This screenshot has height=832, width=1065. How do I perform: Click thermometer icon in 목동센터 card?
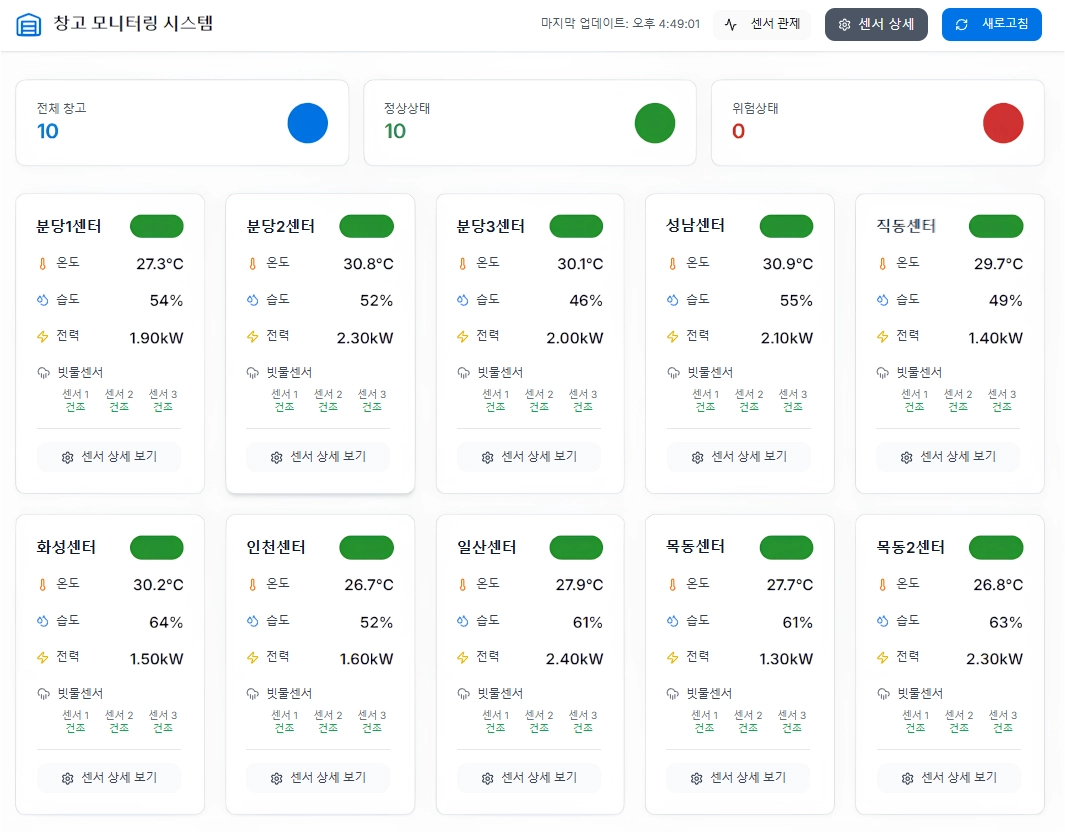tap(672, 585)
